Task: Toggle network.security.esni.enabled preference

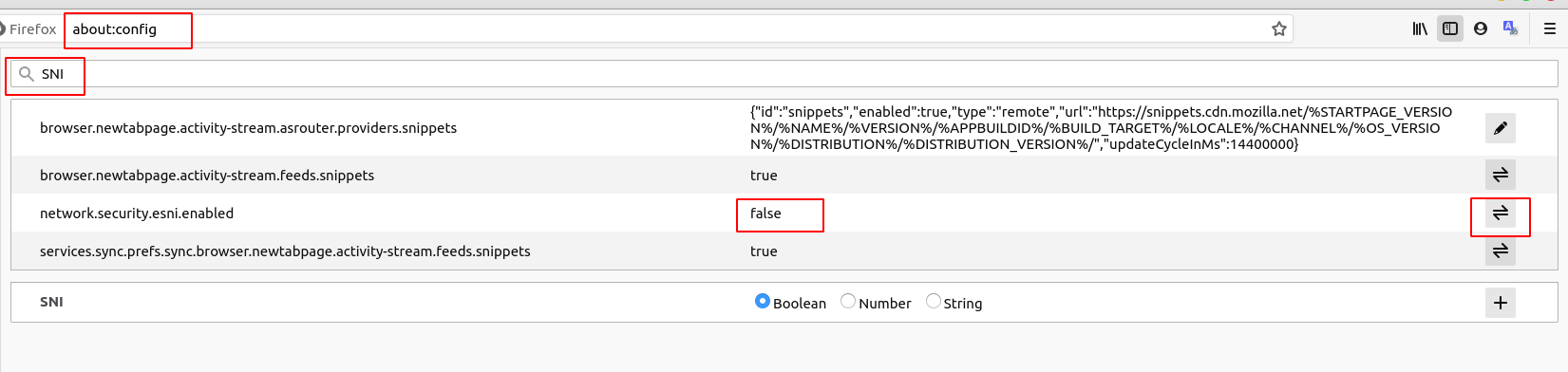Action: click(1501, 213)
